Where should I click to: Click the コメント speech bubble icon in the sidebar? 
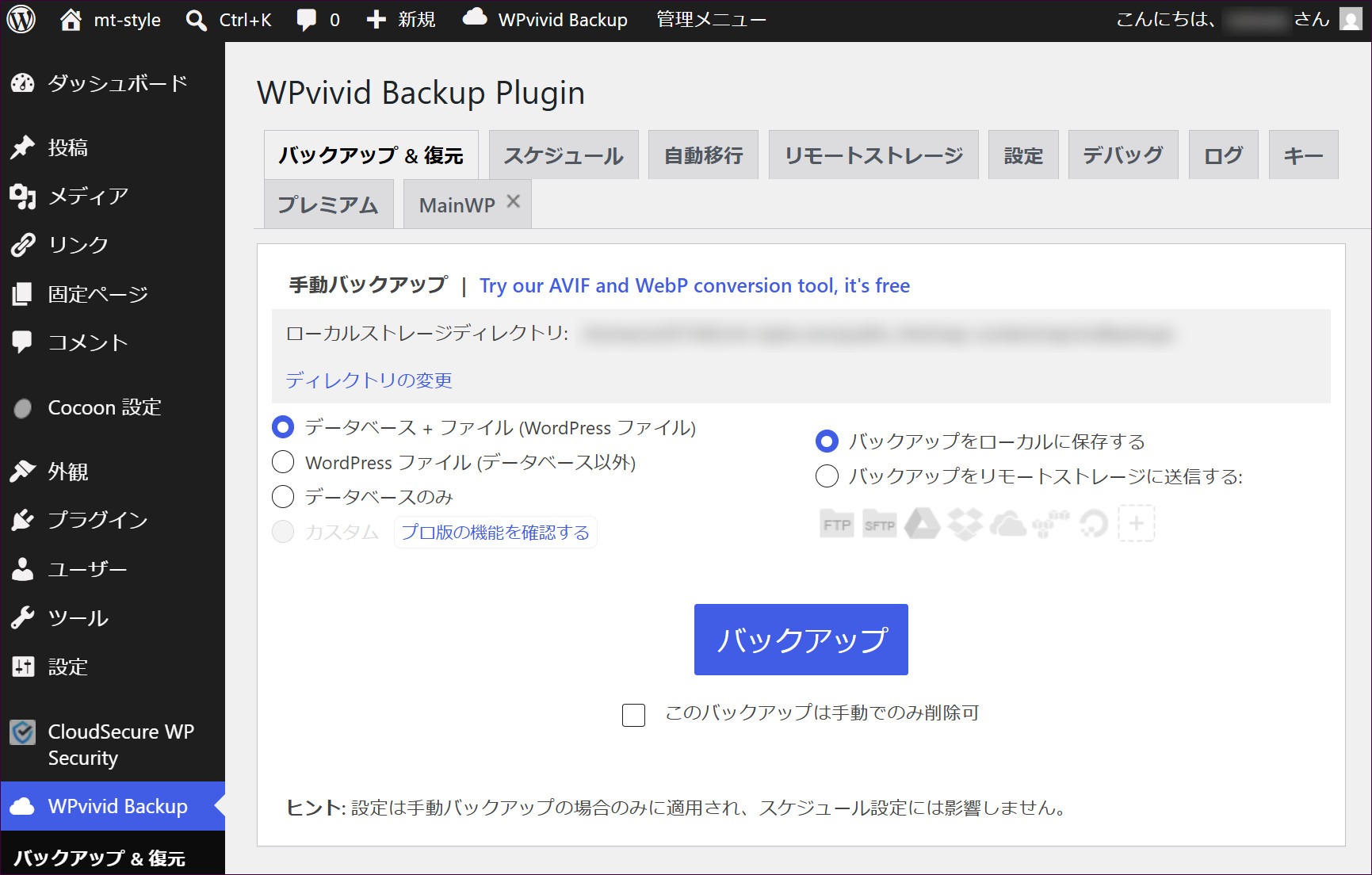tap(22, 342)
